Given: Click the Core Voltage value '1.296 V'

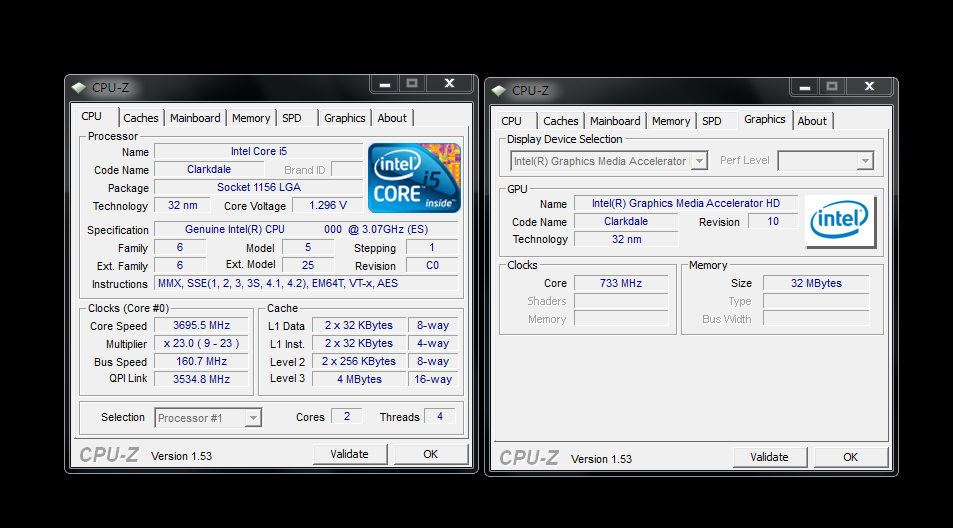Looking at the screenshot, I should [328, 205].
